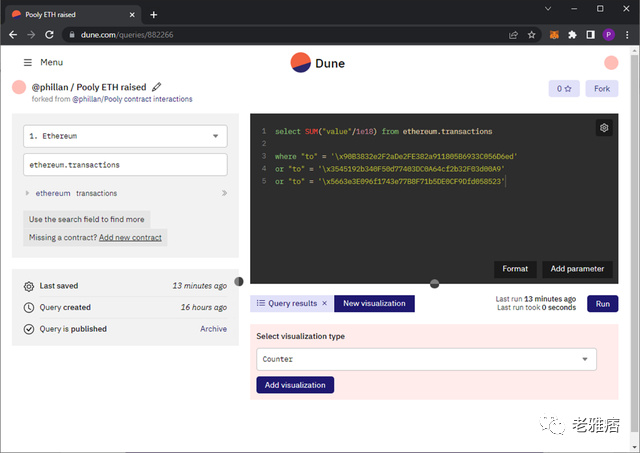This screenshot has height=453, width=640.
Task: Expand the Counter visualization type dropdown
Action: pos(426,359)
